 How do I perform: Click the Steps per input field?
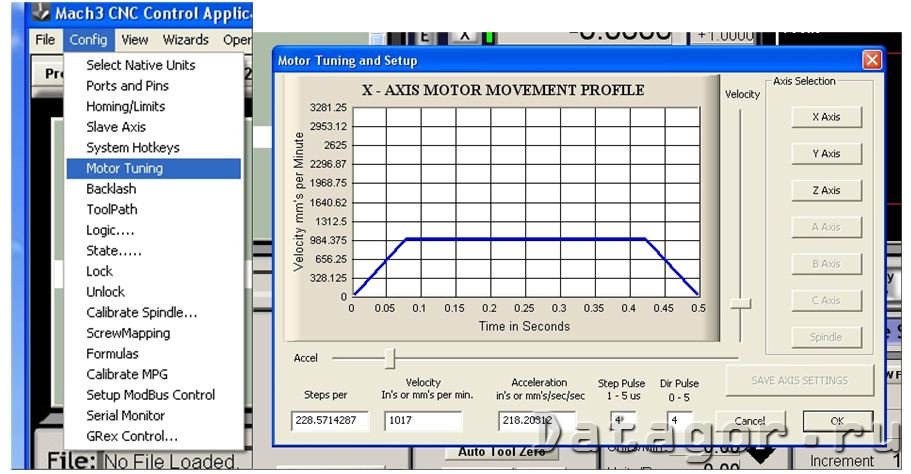(x=329, y=421)
